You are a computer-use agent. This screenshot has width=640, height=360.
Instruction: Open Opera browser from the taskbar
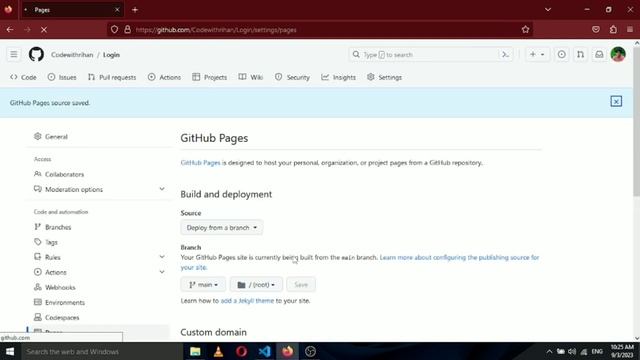[x=241, y=351]
